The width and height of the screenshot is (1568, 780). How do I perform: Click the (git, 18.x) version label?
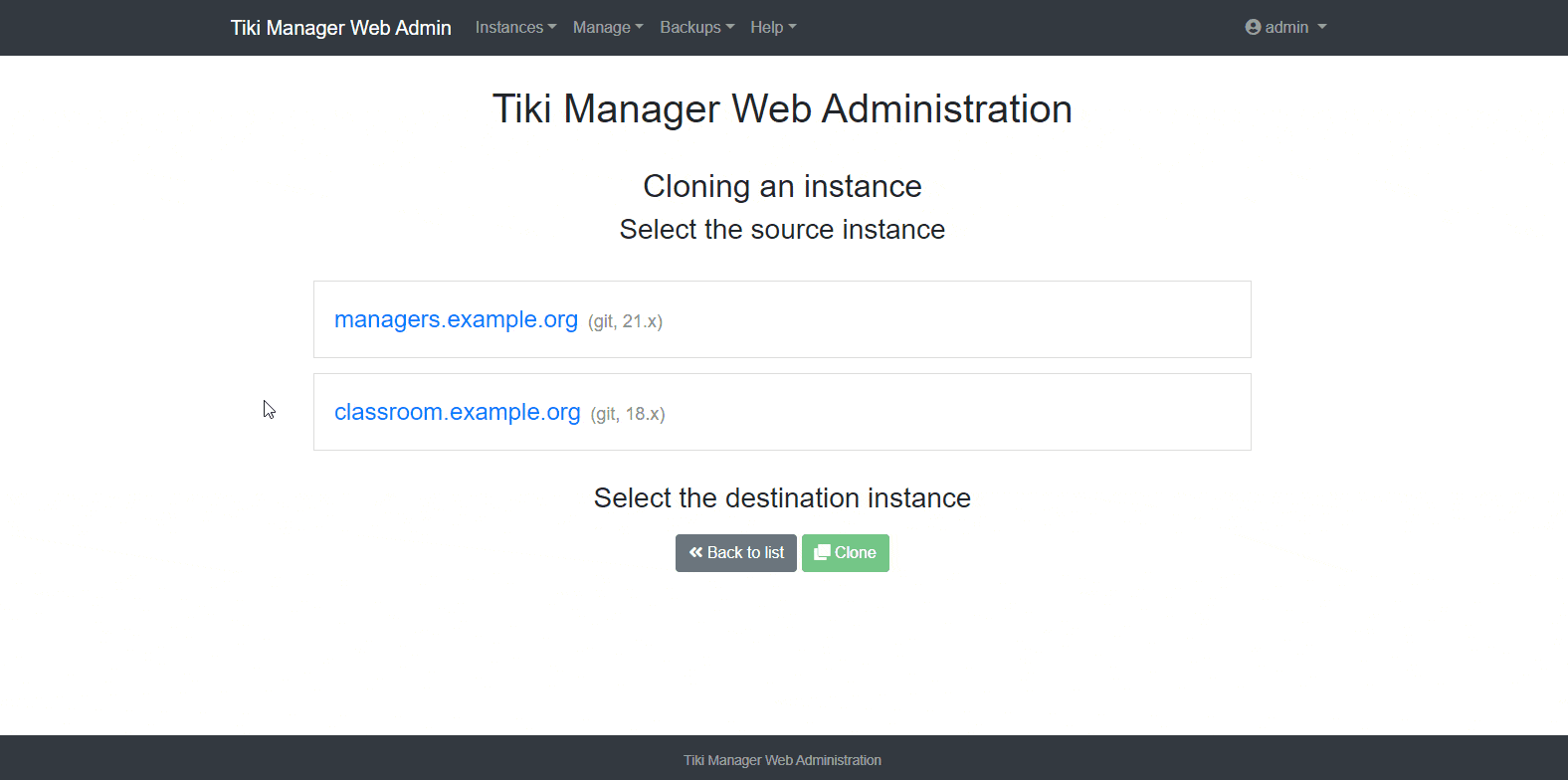(628, 414)
